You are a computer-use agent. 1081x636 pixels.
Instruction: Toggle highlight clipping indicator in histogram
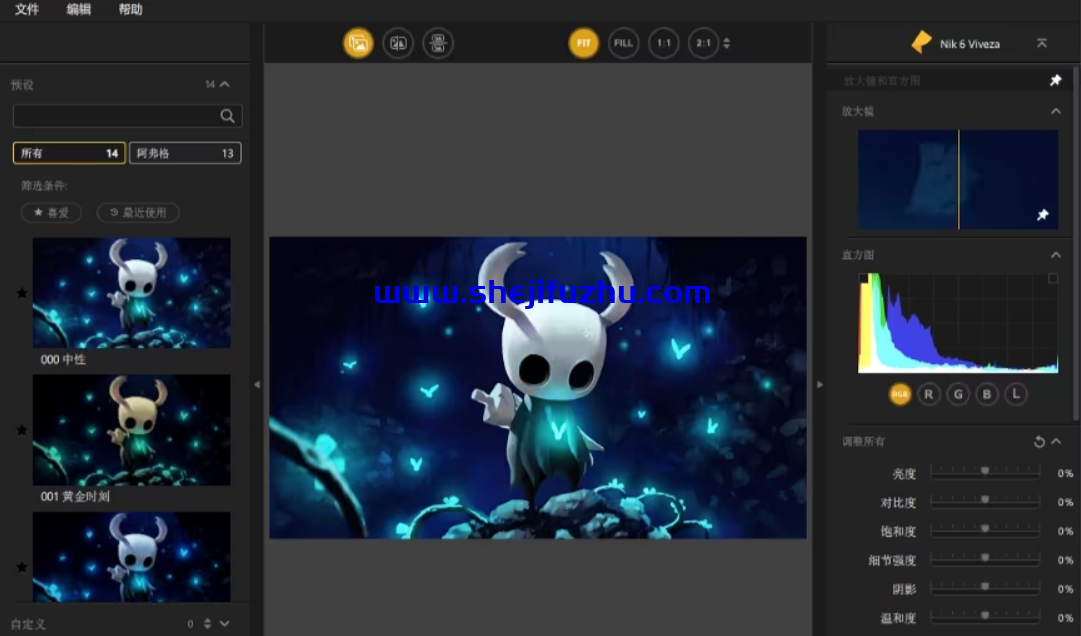tap(1053, 278)
